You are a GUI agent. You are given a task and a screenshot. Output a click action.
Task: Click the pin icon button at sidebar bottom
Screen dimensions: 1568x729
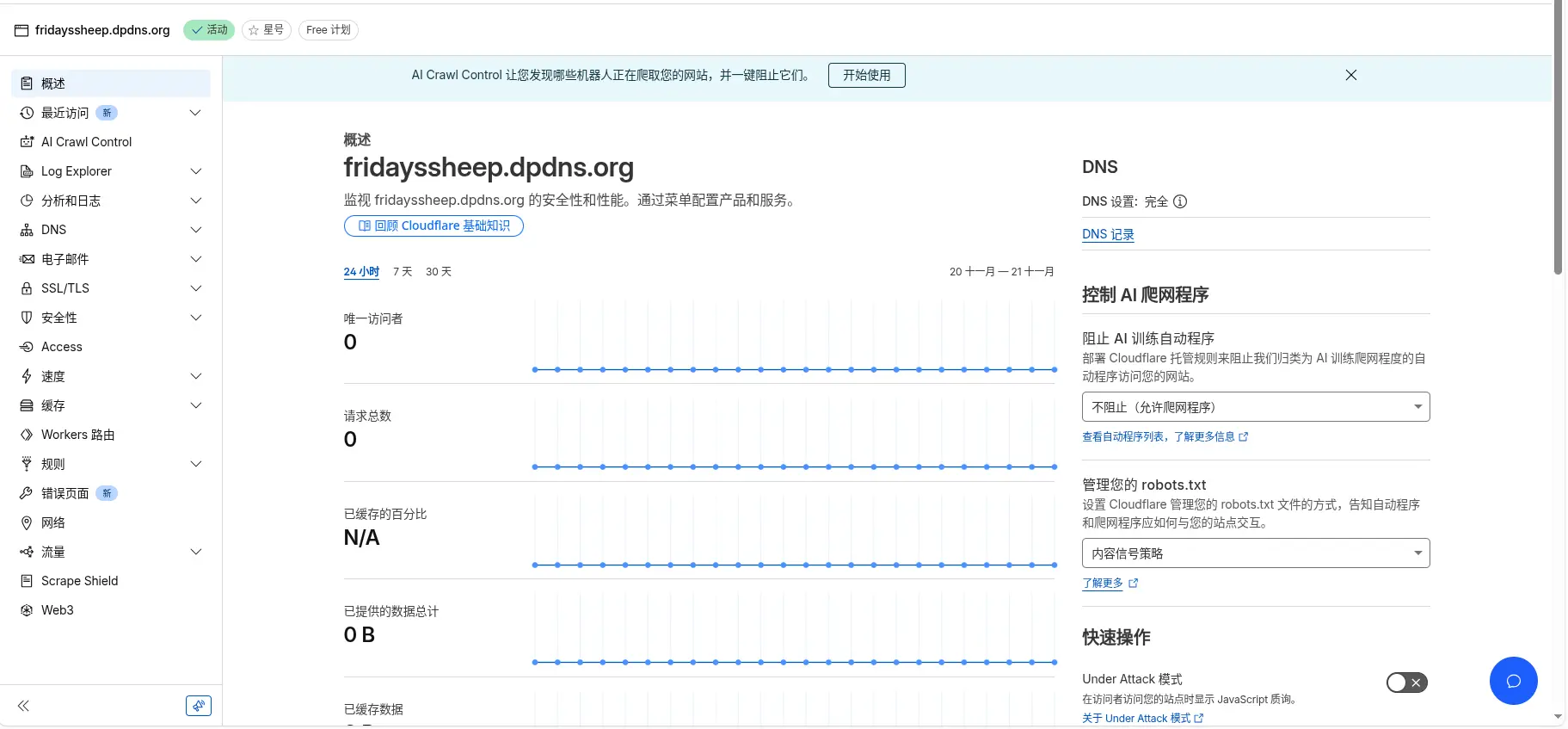[x=199, y=706]
